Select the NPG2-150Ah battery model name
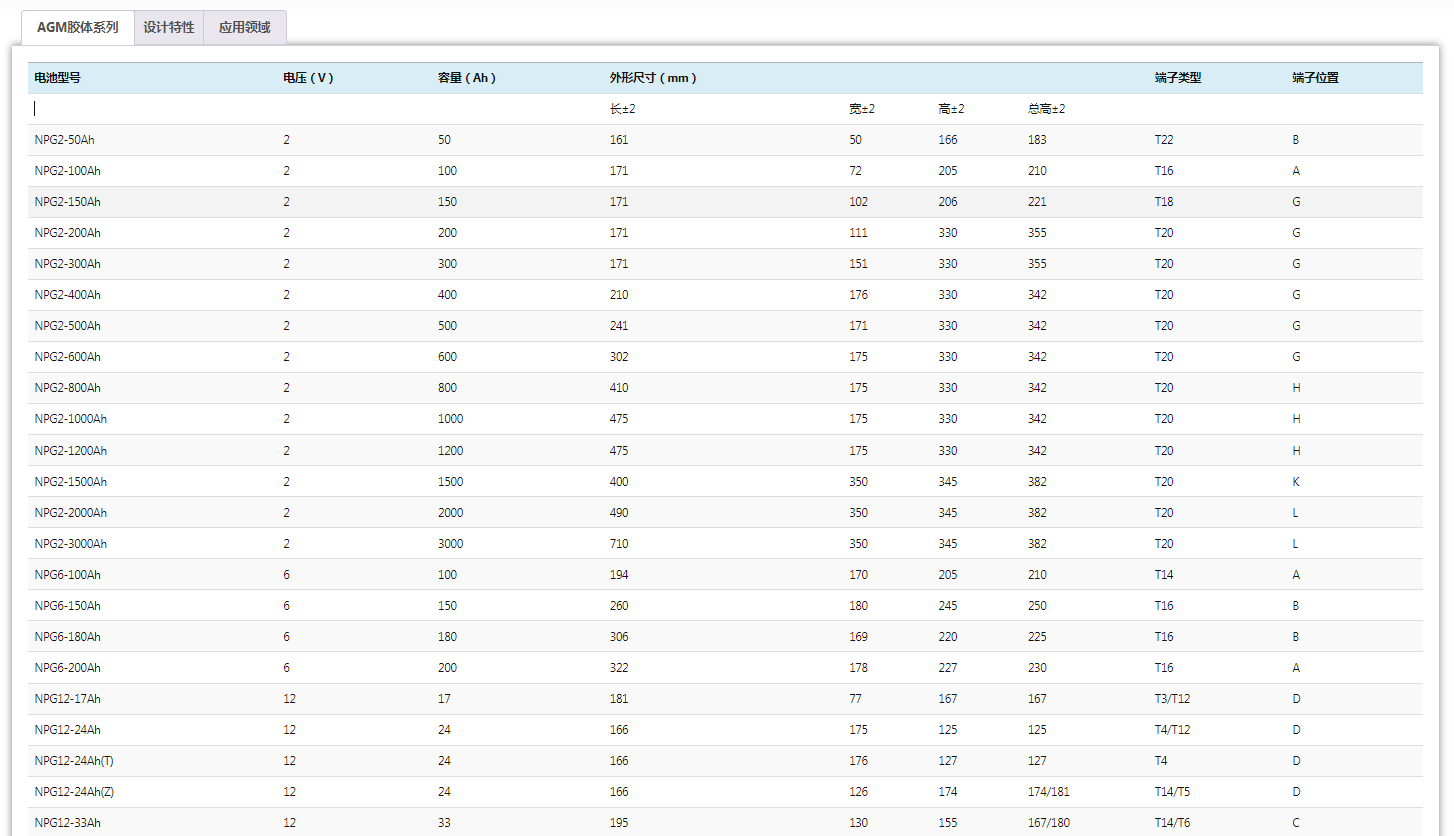 click(67, 202)
